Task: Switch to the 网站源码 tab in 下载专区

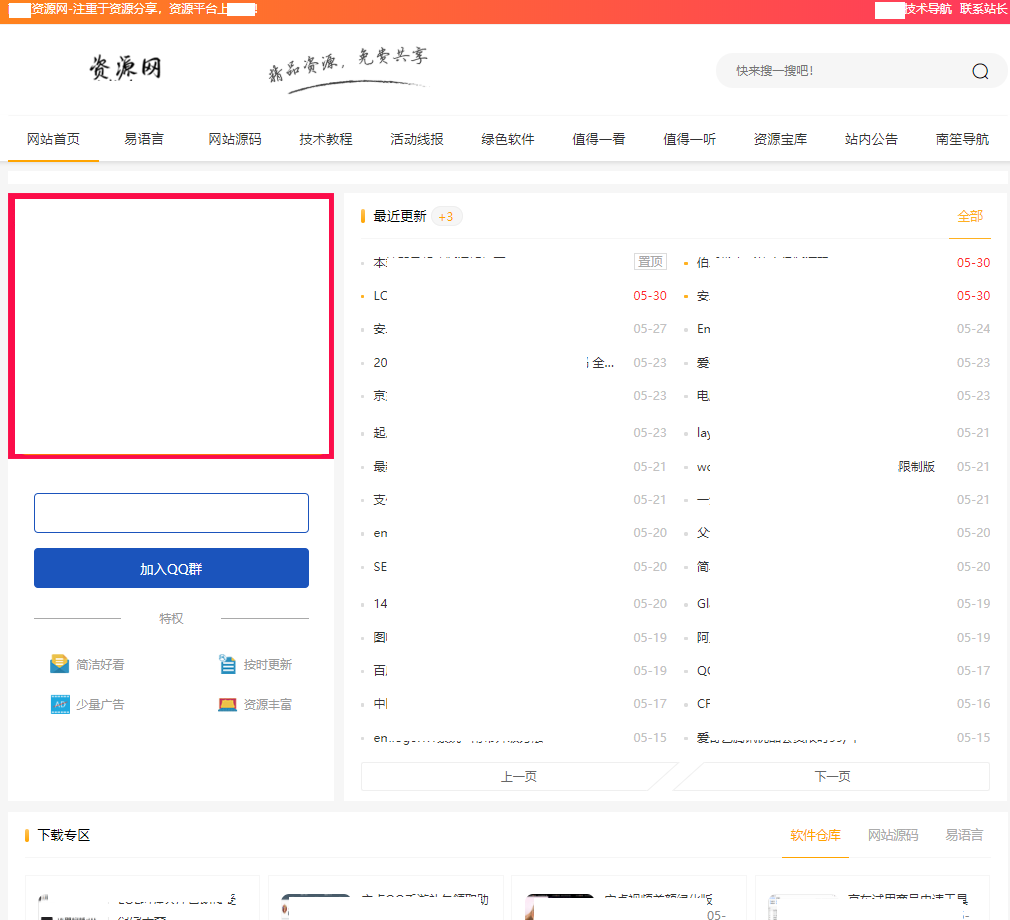Action: coord(892,835)
